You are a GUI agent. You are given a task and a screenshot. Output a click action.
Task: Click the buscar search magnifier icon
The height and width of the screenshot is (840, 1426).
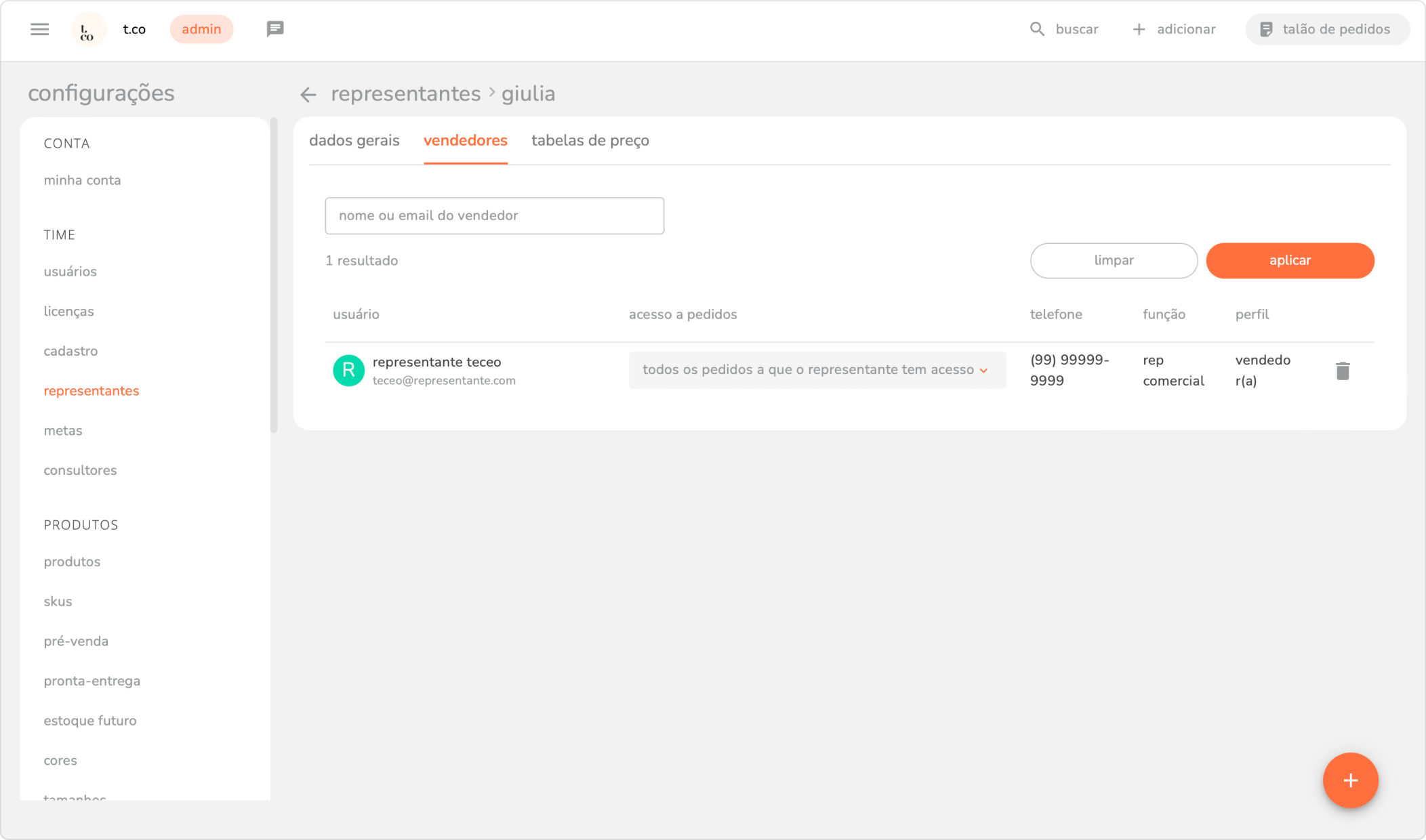[1037, 29]
